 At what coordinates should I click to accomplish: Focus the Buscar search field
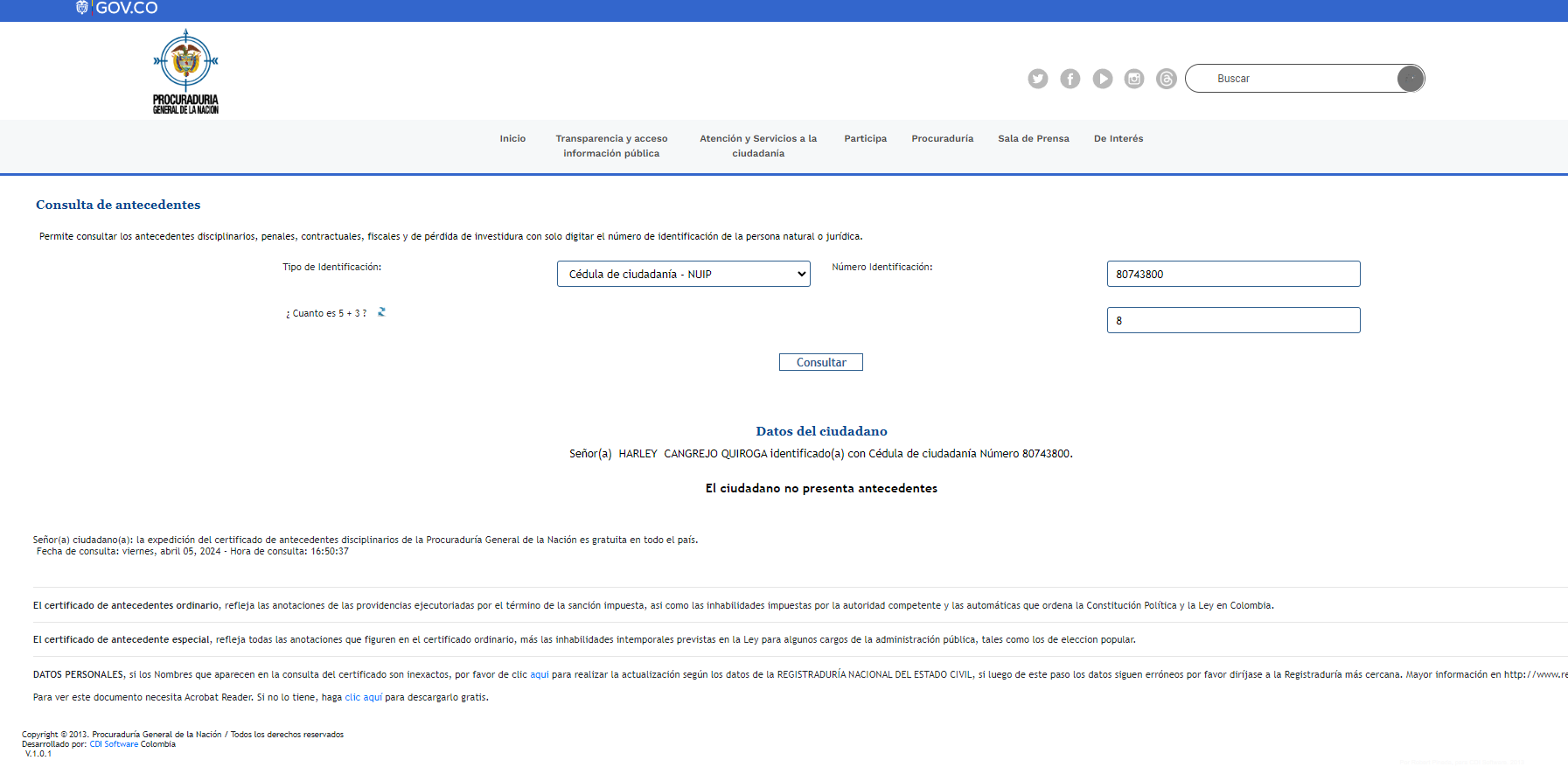(1294, 79)
